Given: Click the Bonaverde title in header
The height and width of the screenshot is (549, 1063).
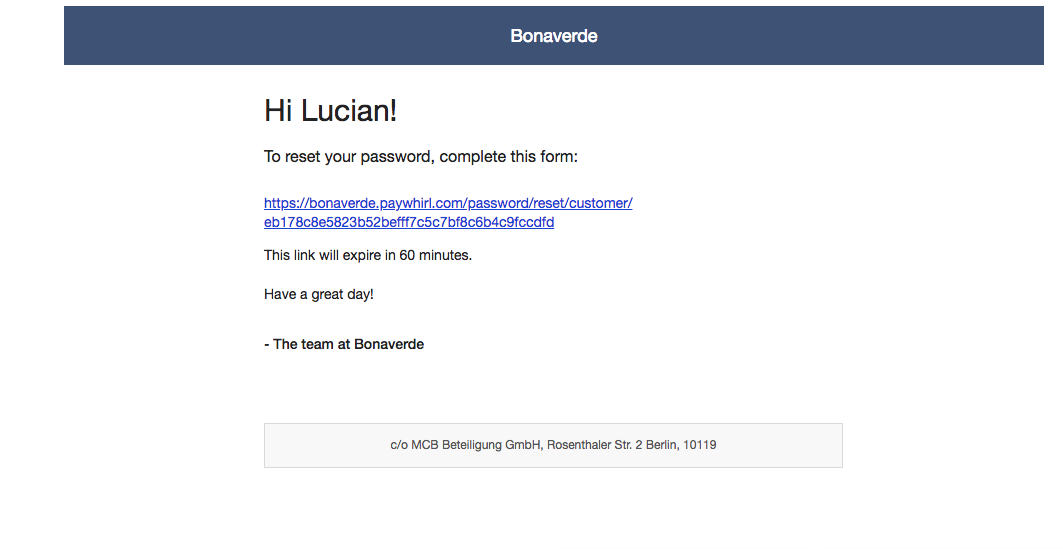Looking at the screenshot, I should (554, 36).
